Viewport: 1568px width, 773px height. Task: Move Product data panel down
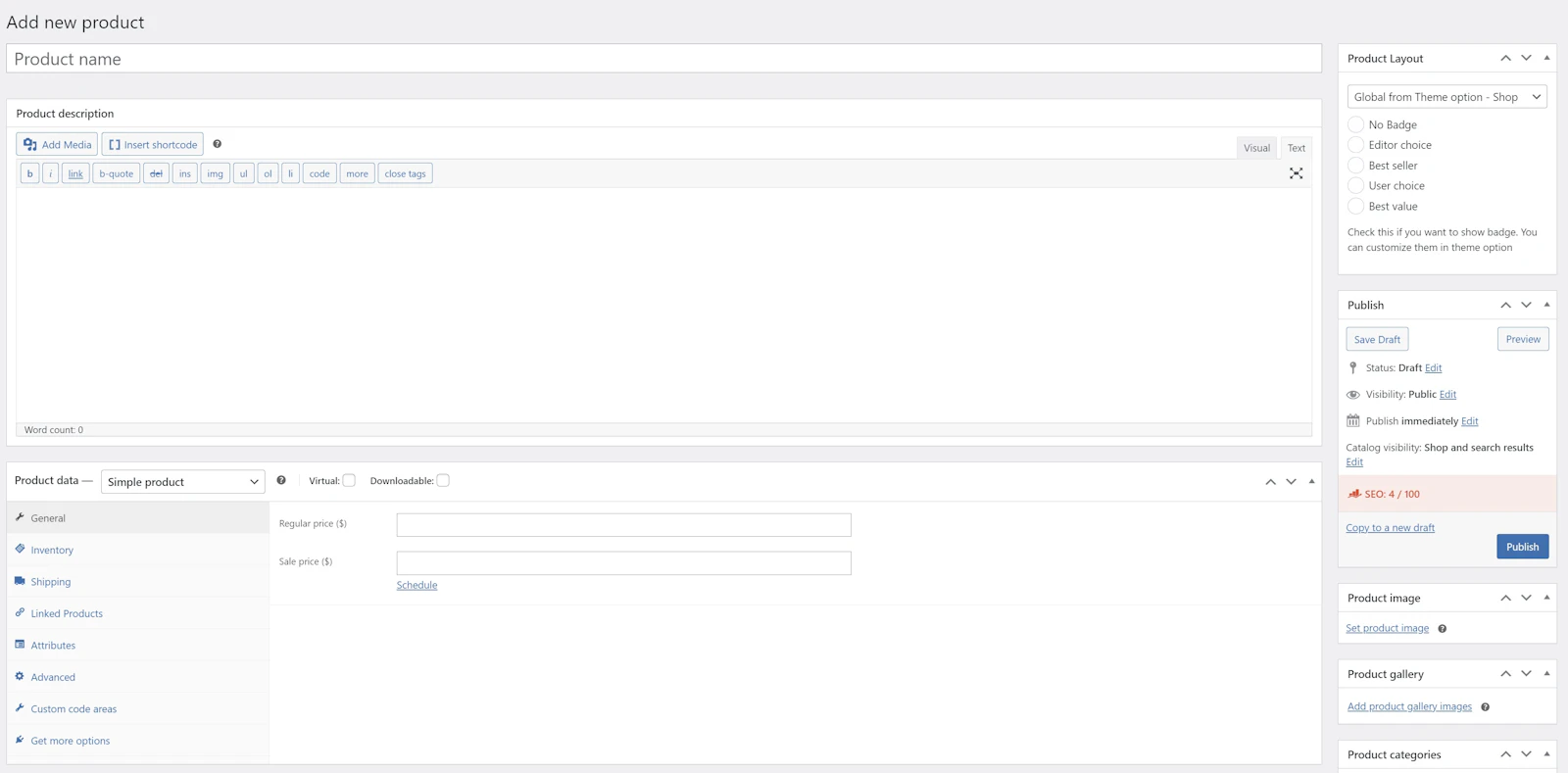pyautogui.click(x=1291, y=481)
